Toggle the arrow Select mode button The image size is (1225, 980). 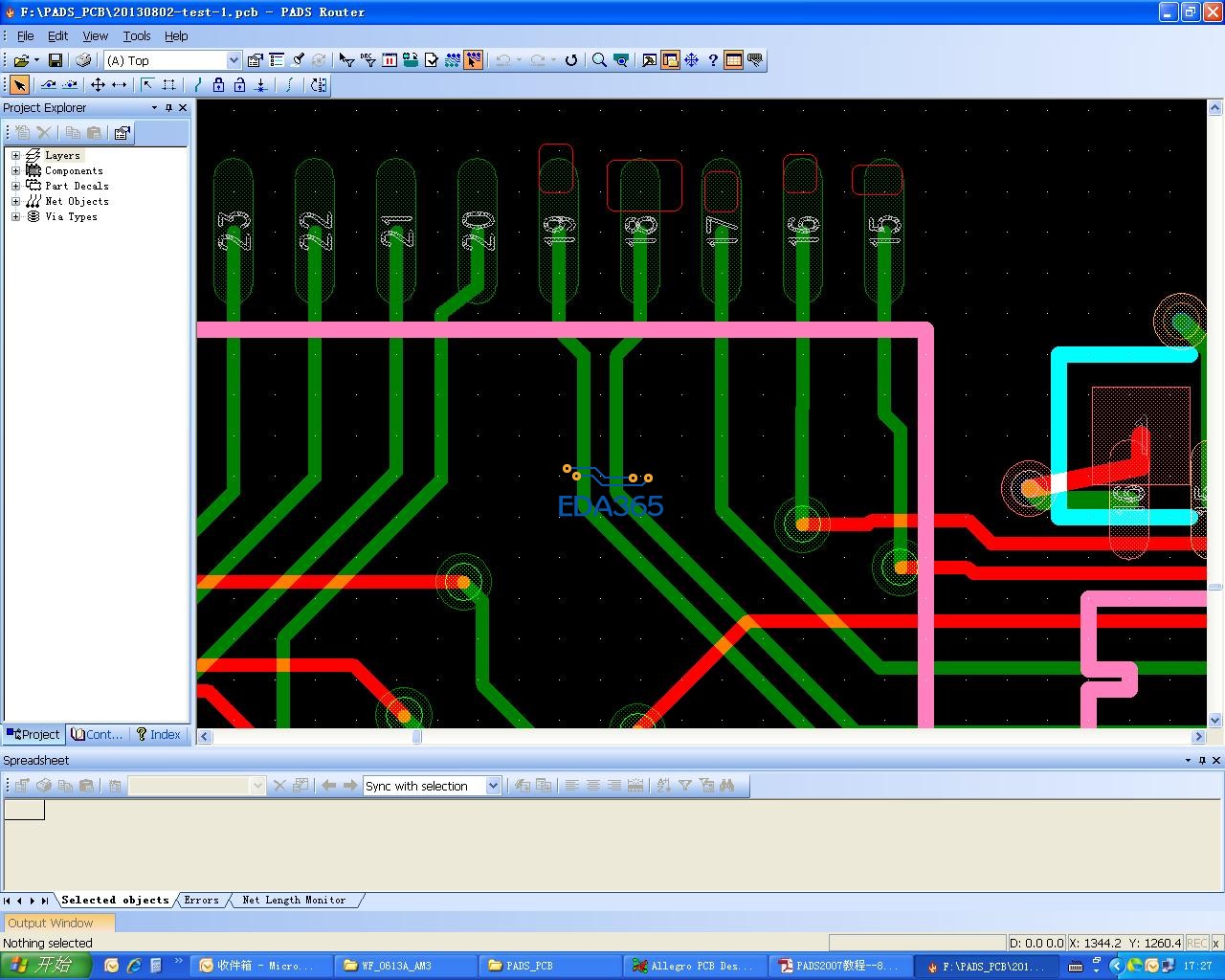(19, 85)
